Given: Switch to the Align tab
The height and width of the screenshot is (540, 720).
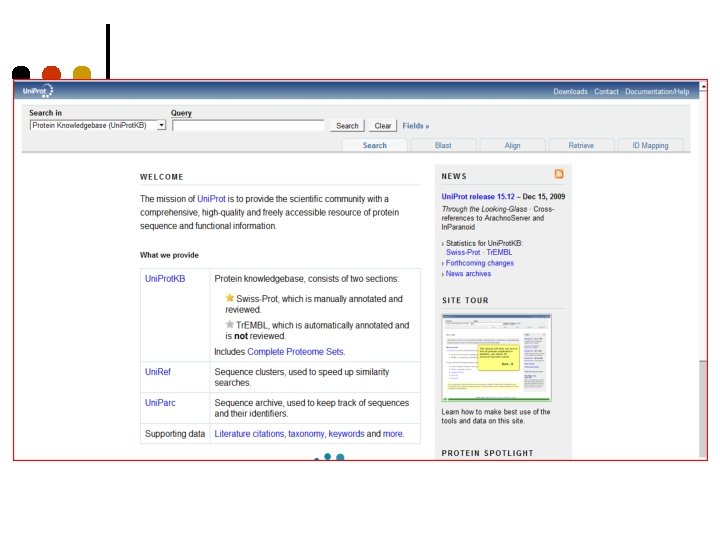Looking at the screenshot, I should pyautogui.click(x=512, y=145).
